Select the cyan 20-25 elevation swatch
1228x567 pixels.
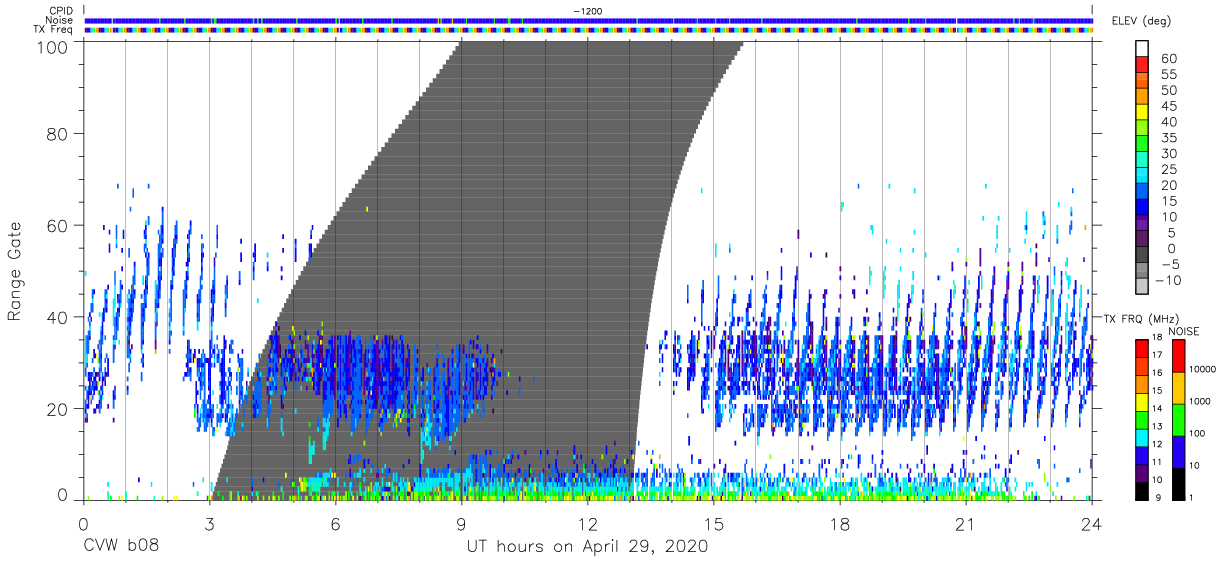point(1143,176)
